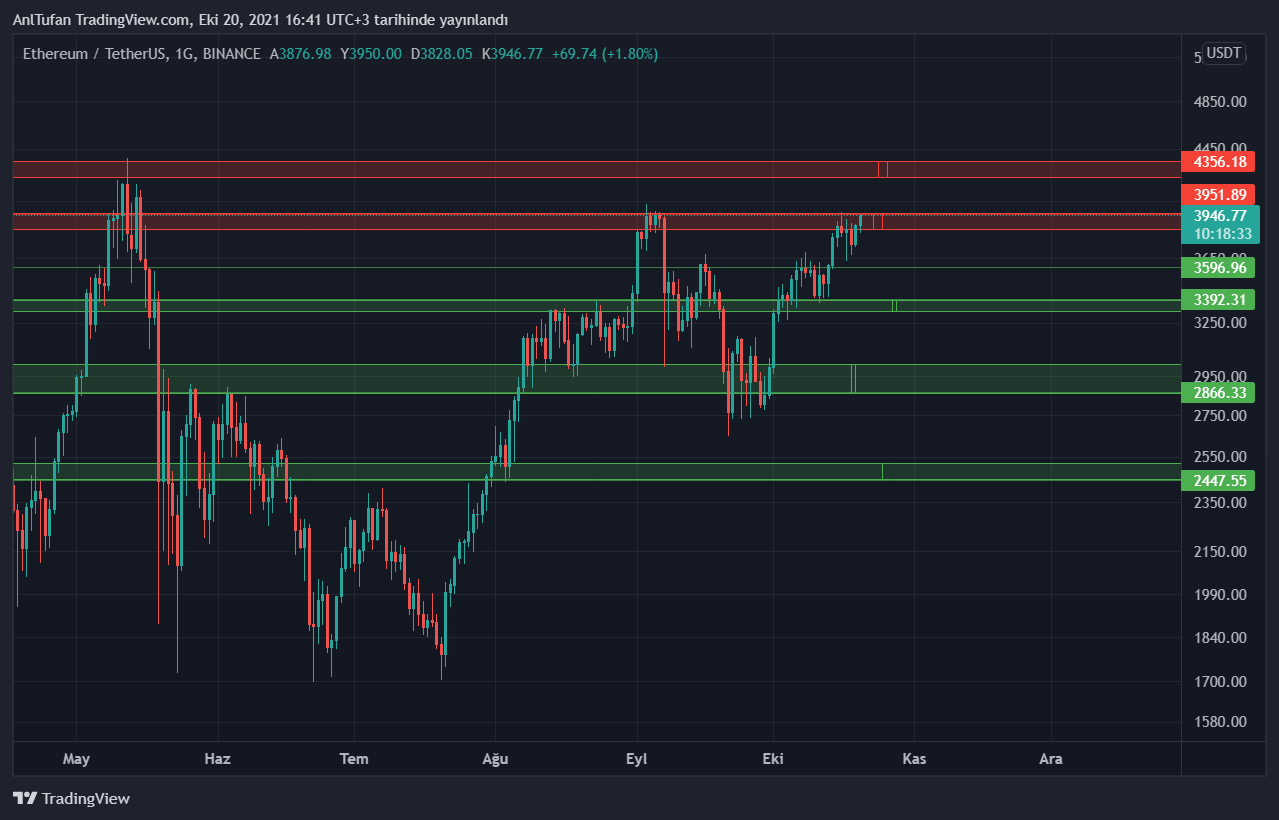Screen dimensions: 1279x820
Task: Click the Eyl label on time axis
Action: tap(636, 759)
